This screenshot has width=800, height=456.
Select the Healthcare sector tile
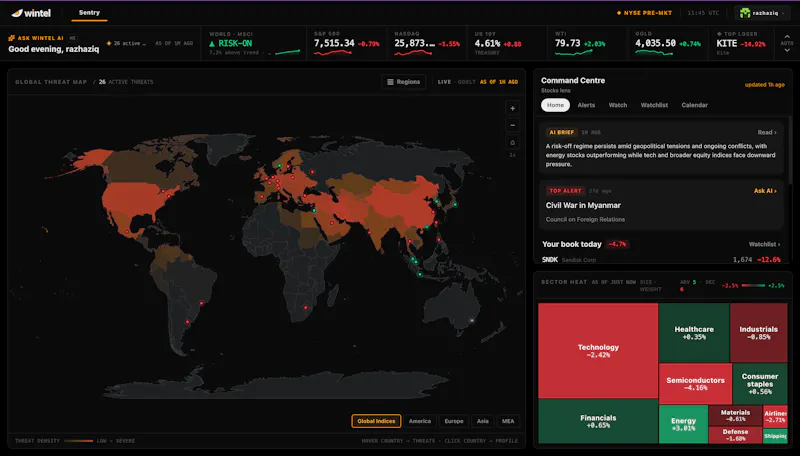pyautogui.click(x=694, y=333)
